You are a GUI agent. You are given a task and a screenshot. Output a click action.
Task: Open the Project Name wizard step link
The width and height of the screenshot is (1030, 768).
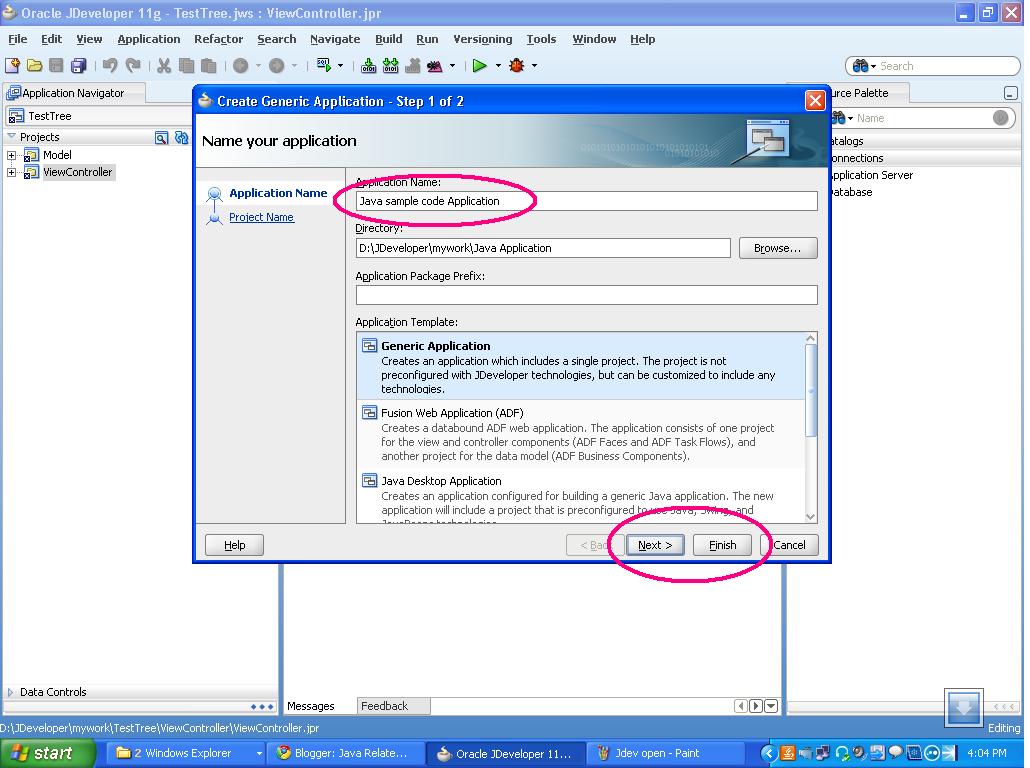click(x=261, y=217)
